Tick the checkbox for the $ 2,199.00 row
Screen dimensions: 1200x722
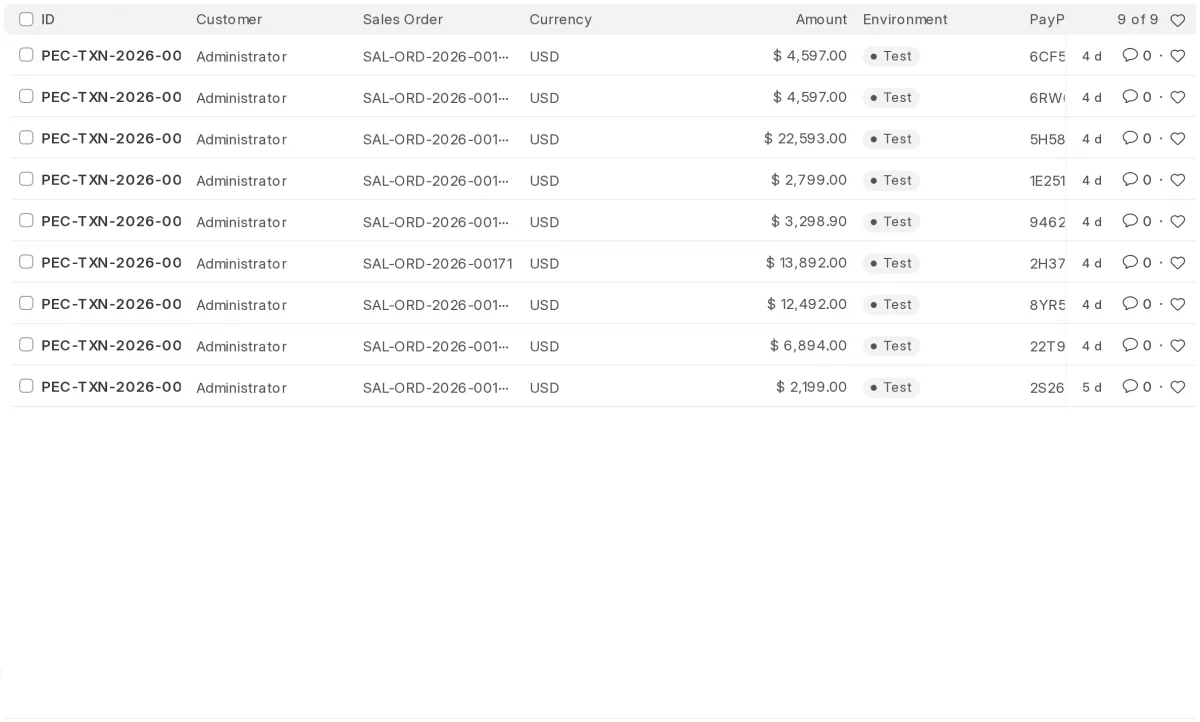pyautogui.click(x=26, y=386)
